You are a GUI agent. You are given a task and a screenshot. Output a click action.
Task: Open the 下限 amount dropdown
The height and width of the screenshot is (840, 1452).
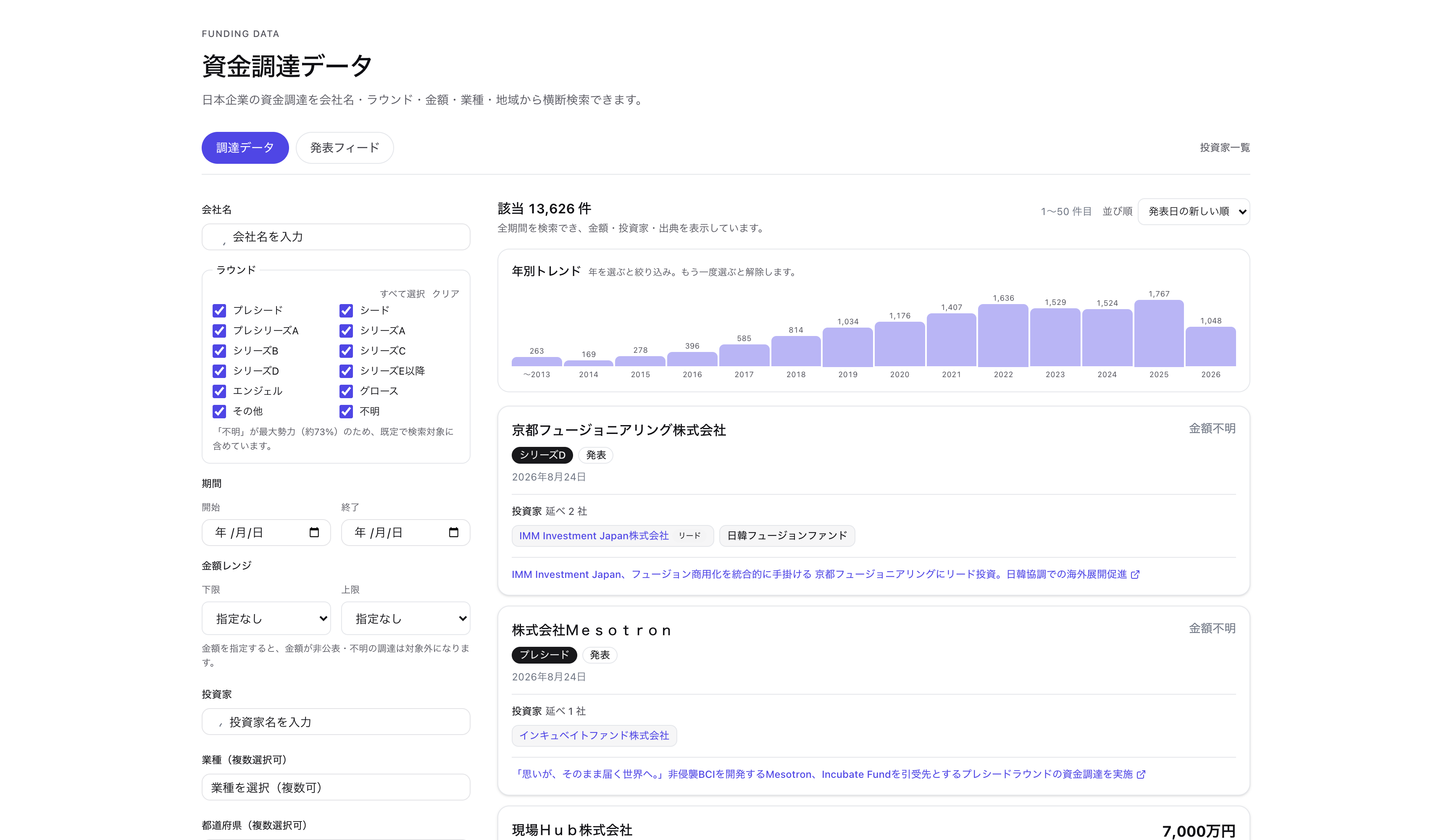pyautogui.click(x=266, y=618)
